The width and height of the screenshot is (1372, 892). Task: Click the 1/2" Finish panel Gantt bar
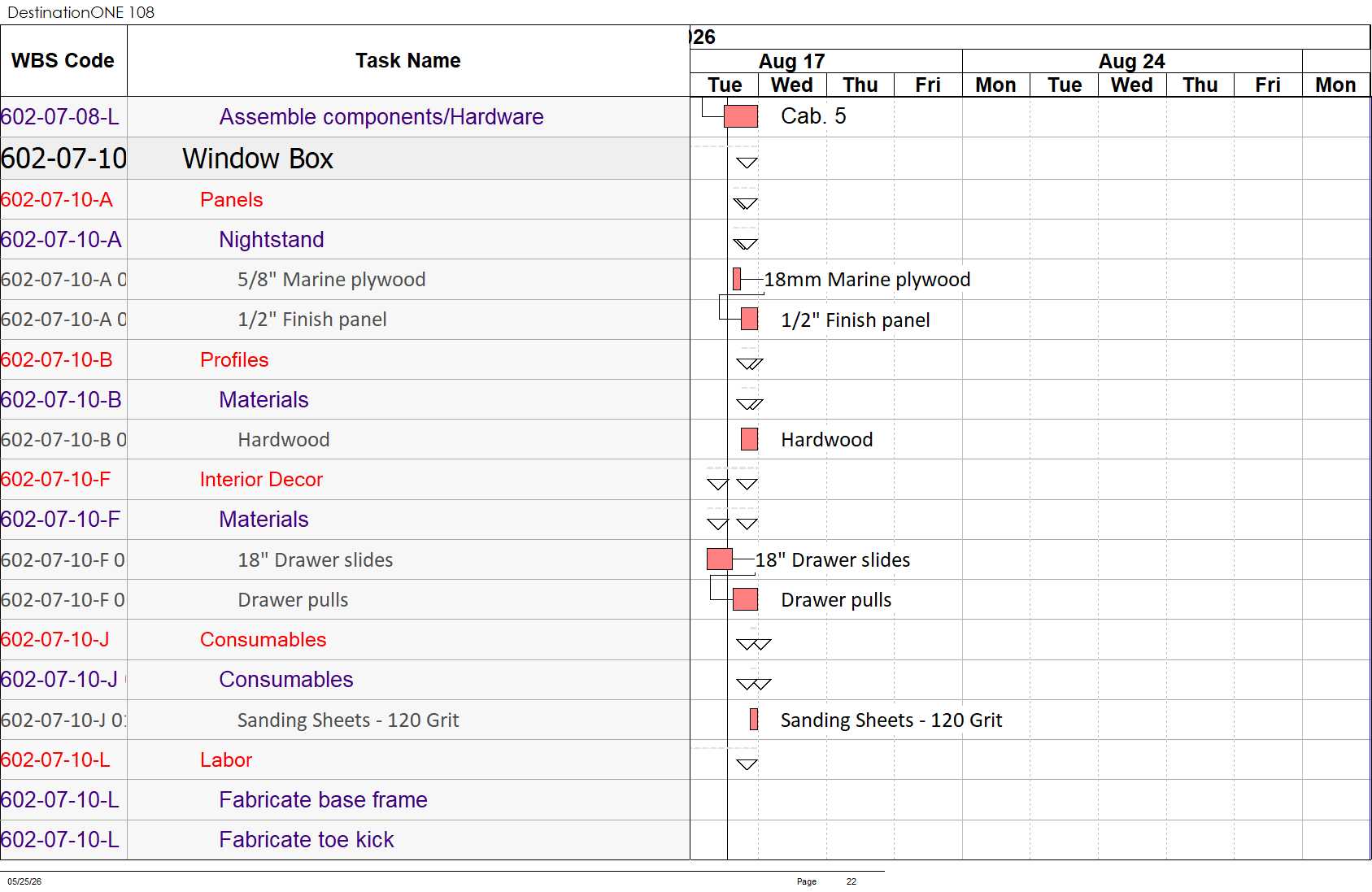click(x=750, y=319)
